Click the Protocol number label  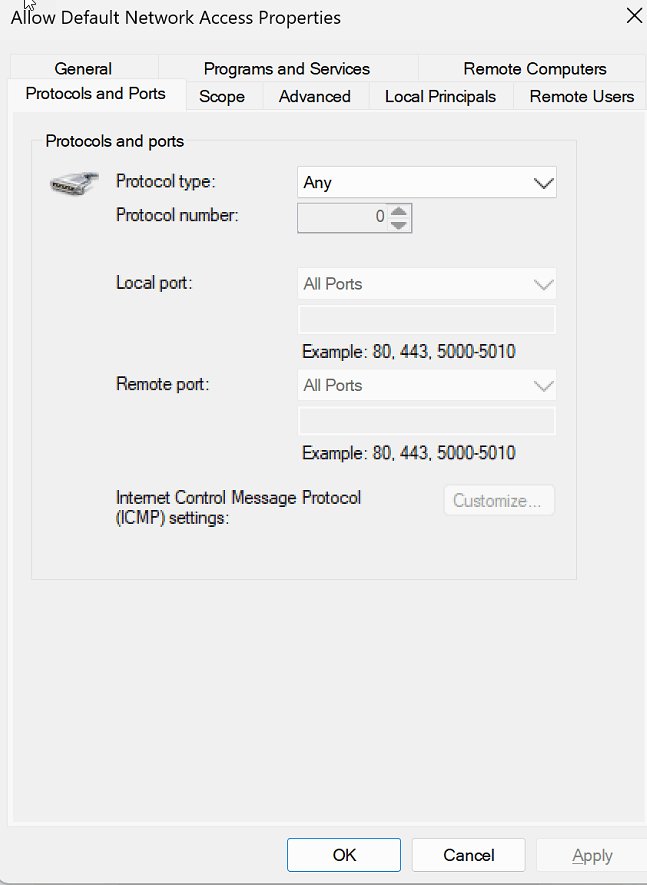pos(177,215)
